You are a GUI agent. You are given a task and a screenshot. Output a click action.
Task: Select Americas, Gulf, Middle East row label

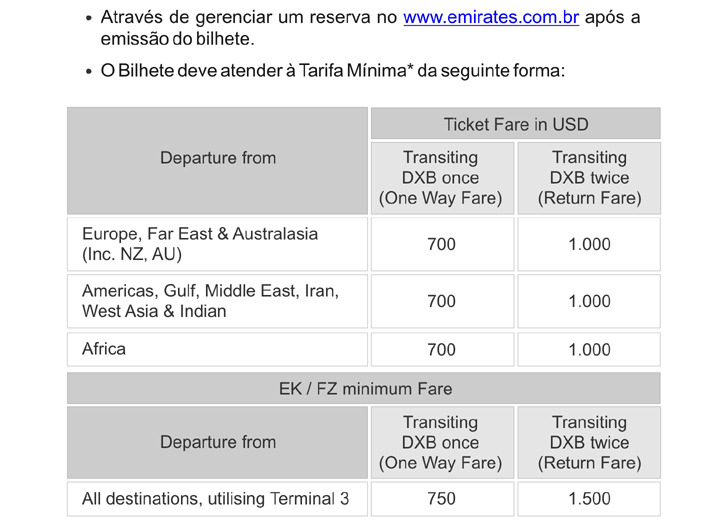[217, 301]
